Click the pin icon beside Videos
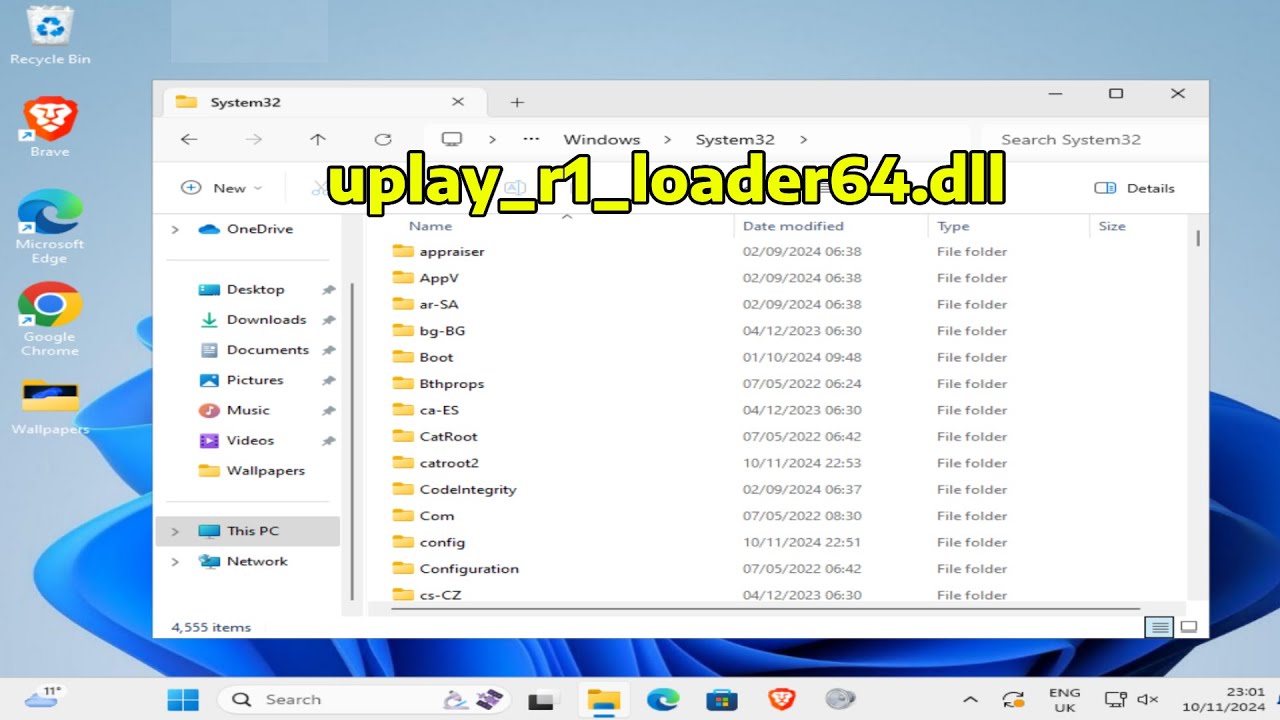1280x720 pixels. [328, 441]
